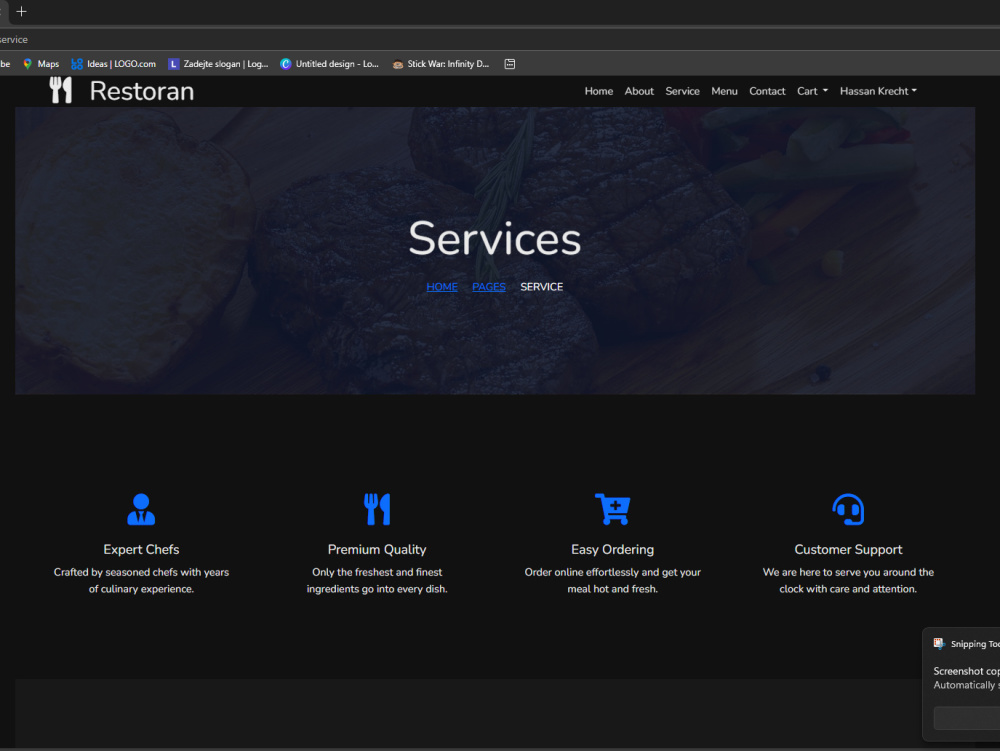Screen dimensions: 1000x751
Task: Click the Premium Quality utensils icon
Action: [x=377, y=509]
